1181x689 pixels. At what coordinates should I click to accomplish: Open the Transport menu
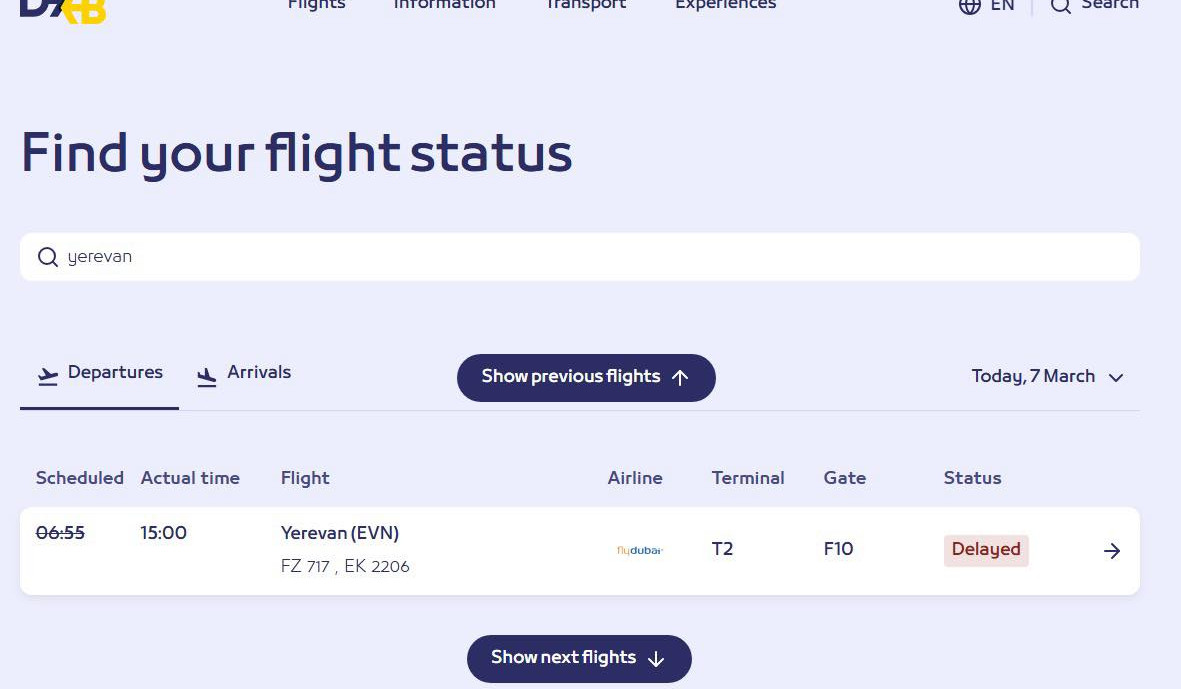(x=586, y=5)
